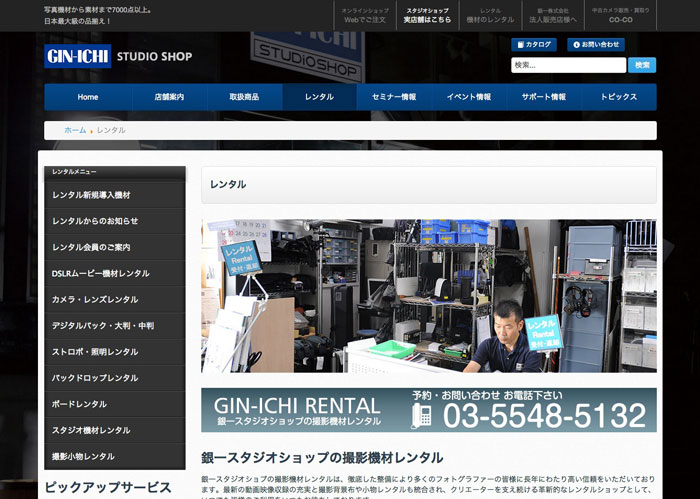Click the ホーム breadcrumb link
Viewport: 700px width, 499px height.
coord(75,130)
